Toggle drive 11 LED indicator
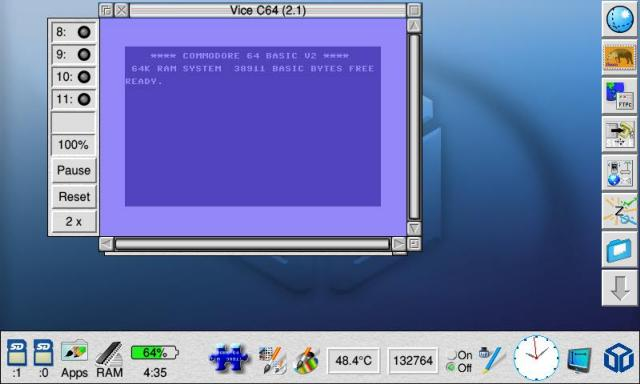Screen dimensions: 640x384 point(84,99)
